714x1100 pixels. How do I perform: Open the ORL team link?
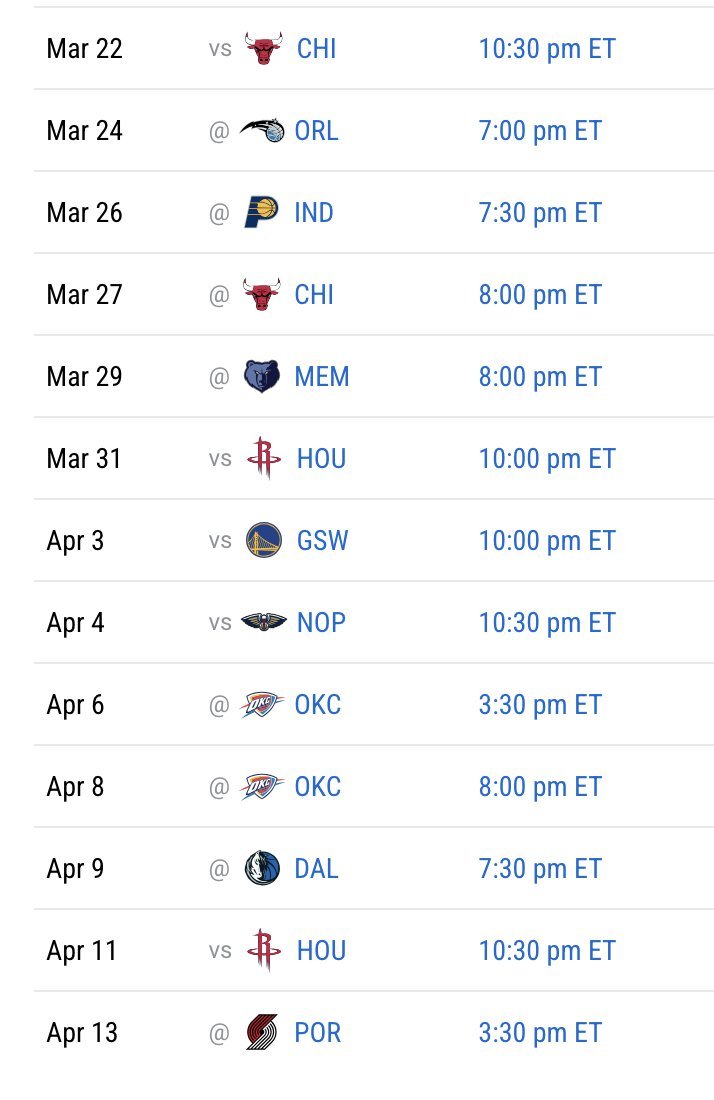pos(316,130)
